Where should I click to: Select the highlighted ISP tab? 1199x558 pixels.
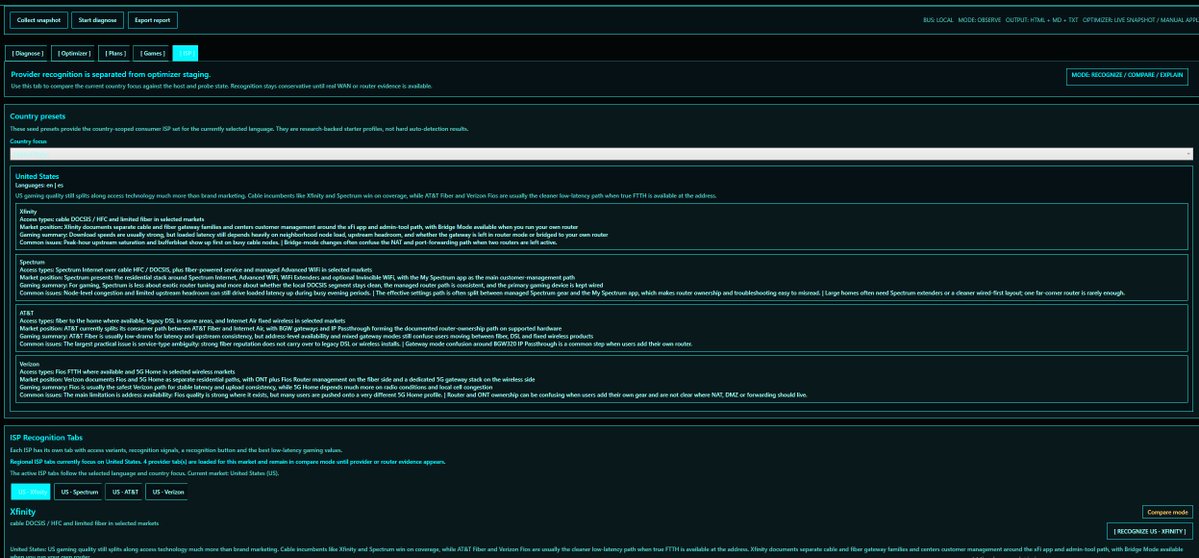[186, 54]
